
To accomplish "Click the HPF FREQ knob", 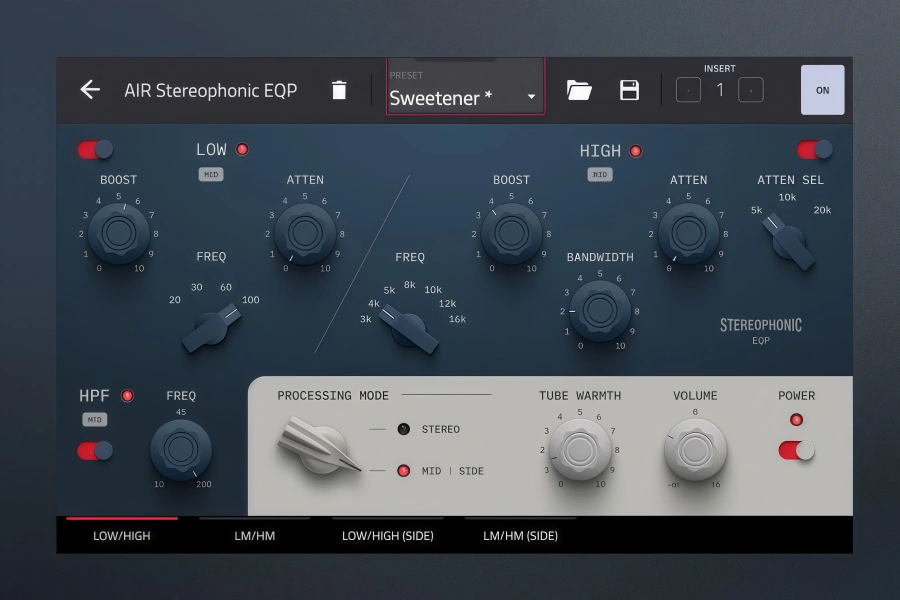I will (181, 450).
